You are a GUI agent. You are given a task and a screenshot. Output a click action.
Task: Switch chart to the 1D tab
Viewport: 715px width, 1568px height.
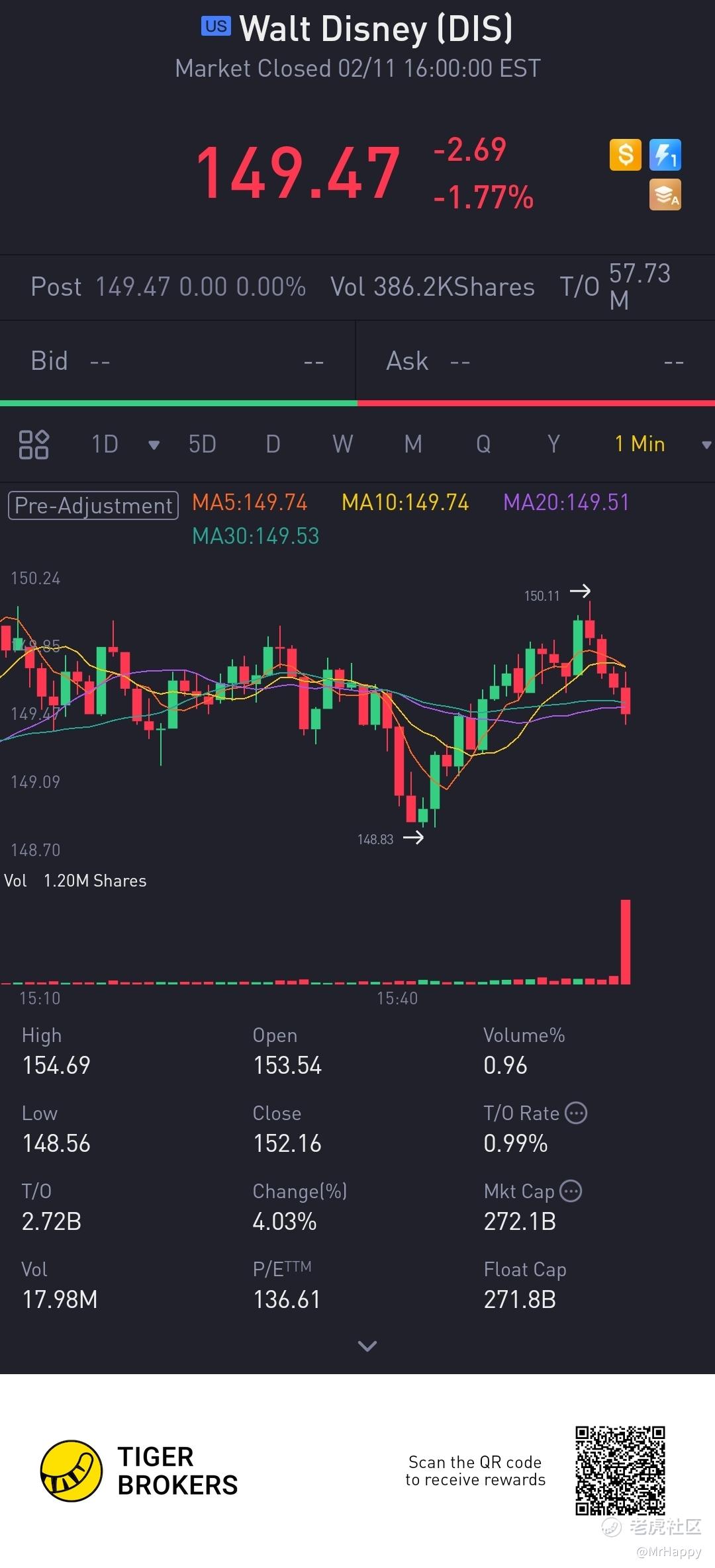coord(105,444)
